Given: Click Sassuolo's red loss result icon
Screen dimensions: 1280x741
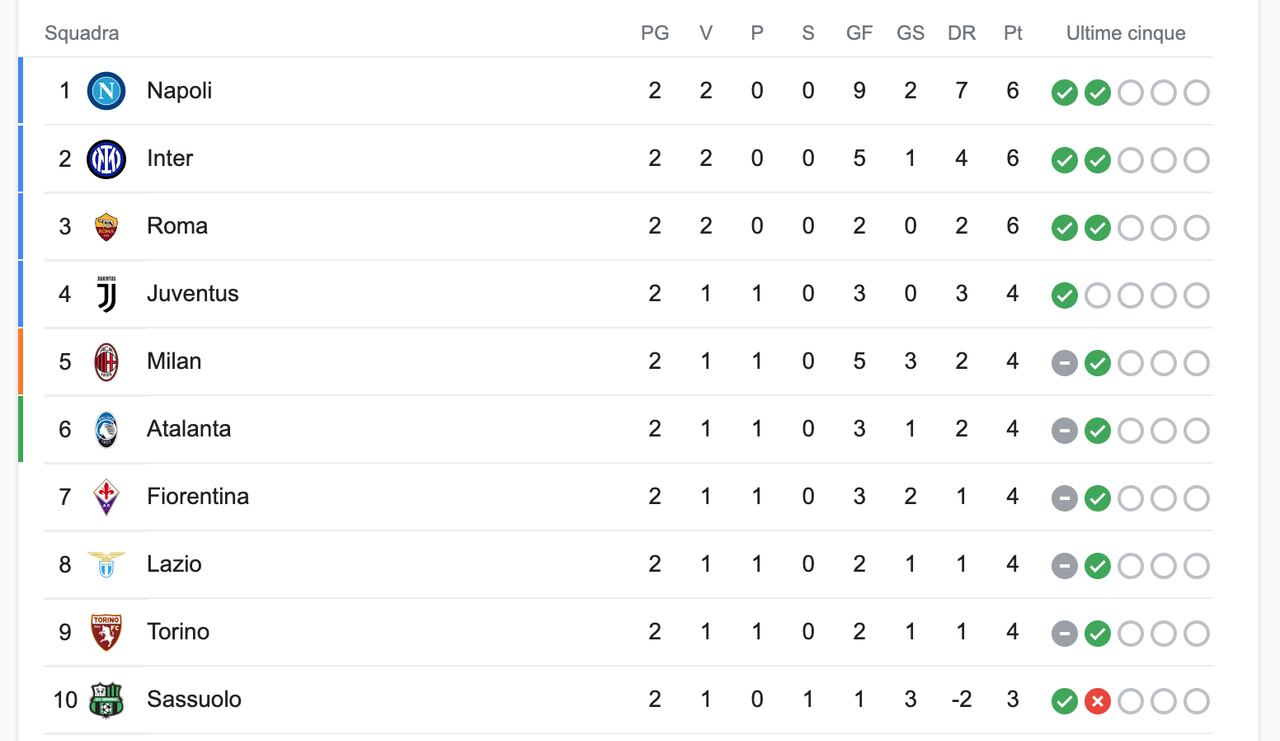Looking at the screenshot, I should 1097,701.
